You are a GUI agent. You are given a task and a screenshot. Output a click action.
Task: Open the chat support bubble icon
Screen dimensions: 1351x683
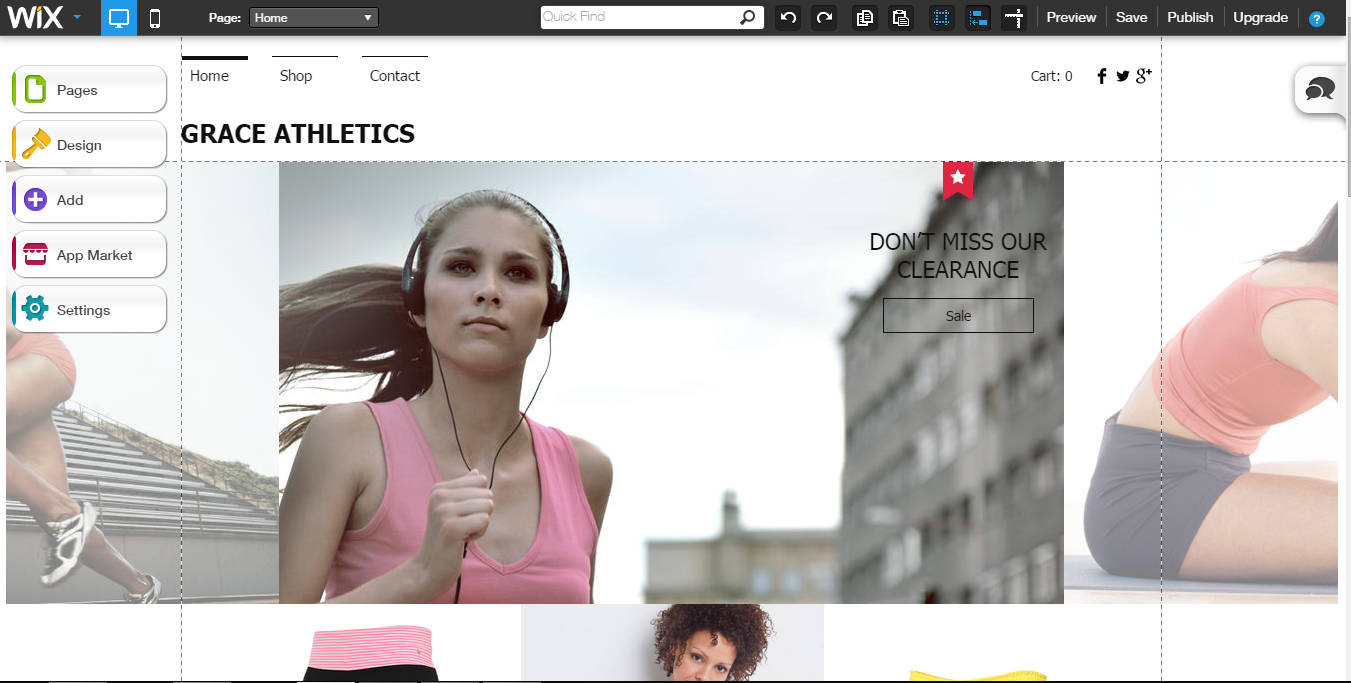coord(1320,90)
